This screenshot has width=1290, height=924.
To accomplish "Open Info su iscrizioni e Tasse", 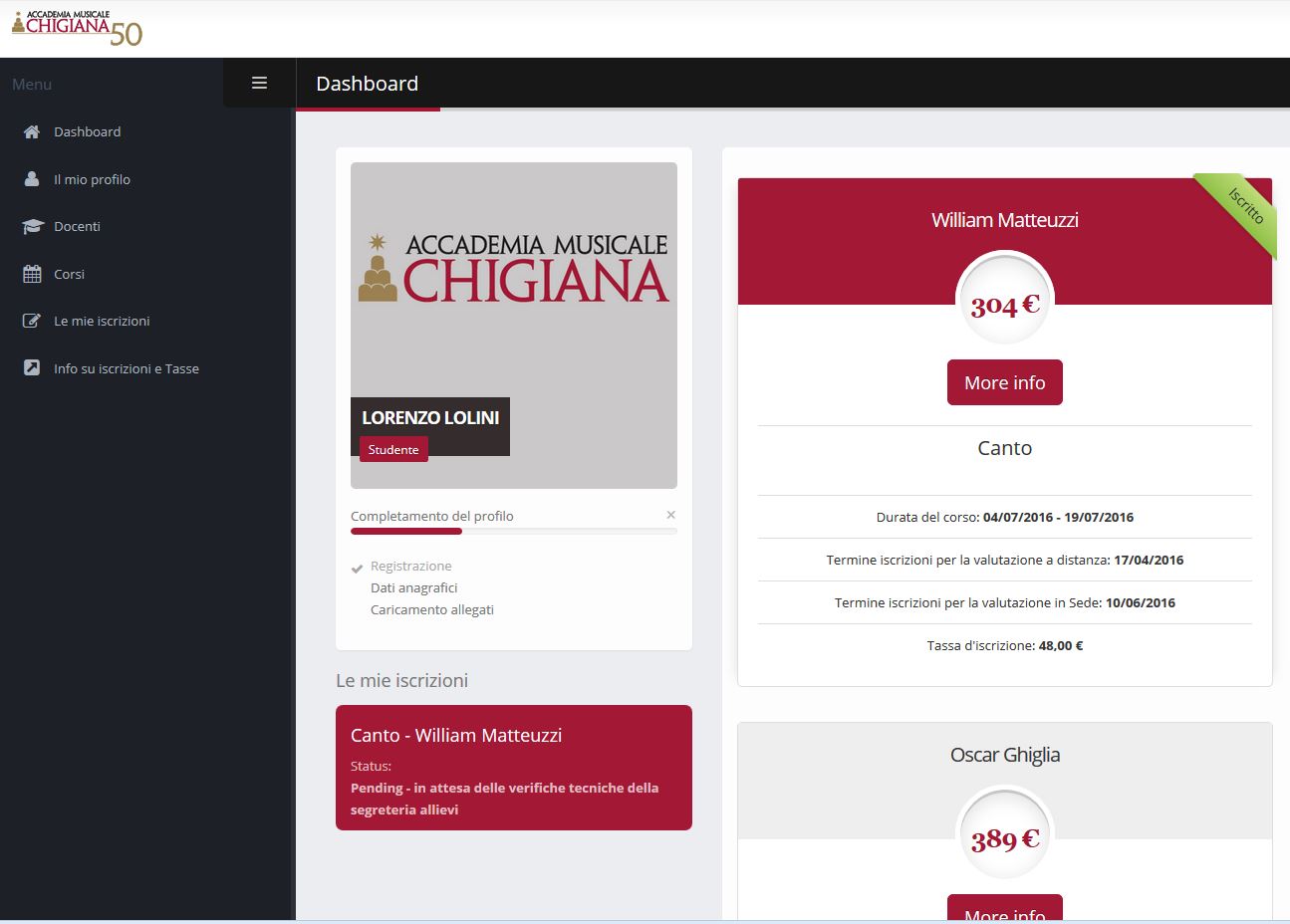I will (x=127, y=368).
